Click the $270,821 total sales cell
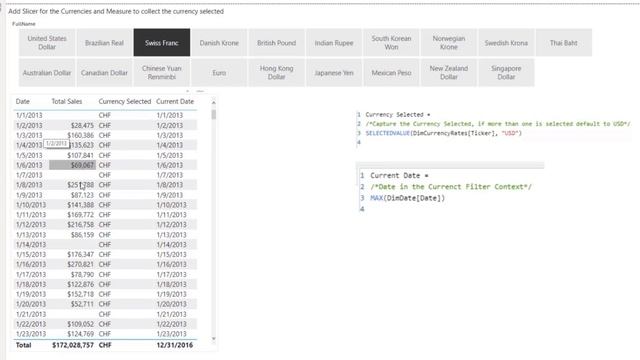 (x=80, y=264)
